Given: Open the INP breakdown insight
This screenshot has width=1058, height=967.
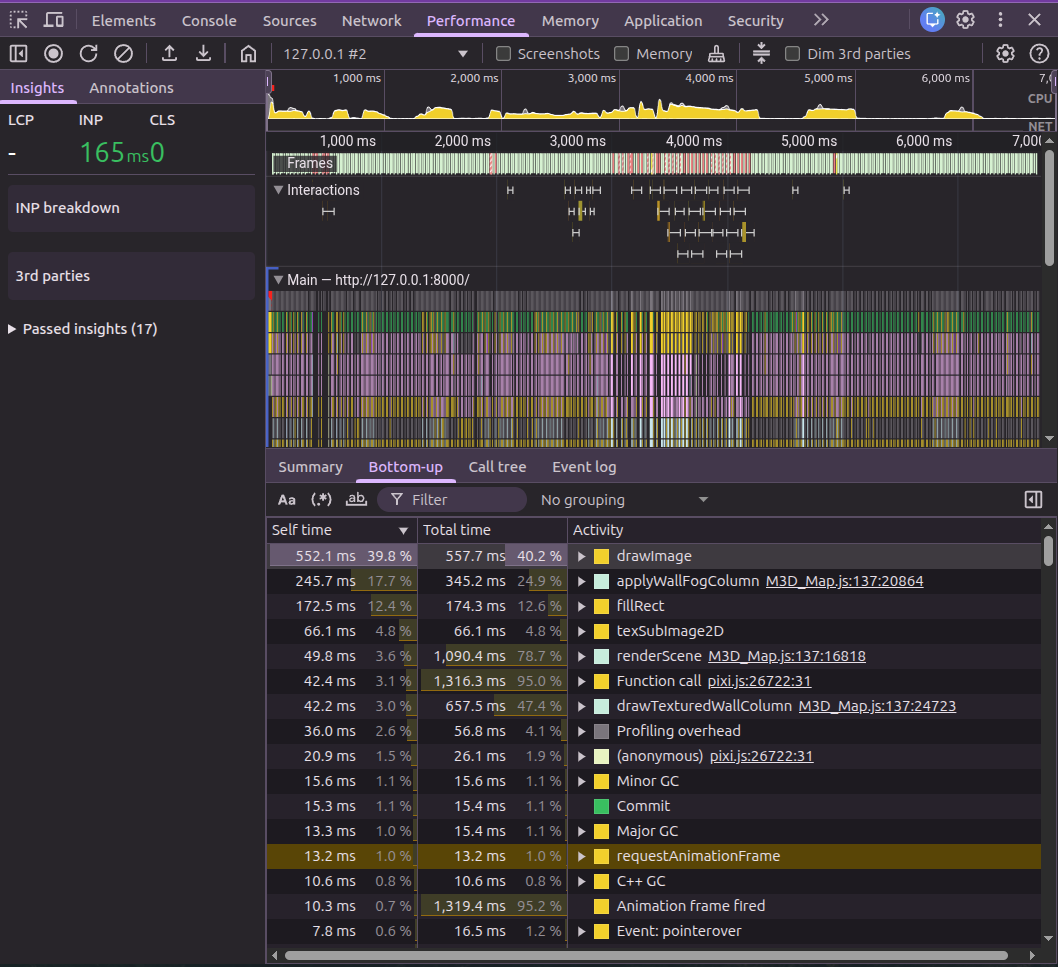Looking at the screenshot, I should click(x=132, y=208).
